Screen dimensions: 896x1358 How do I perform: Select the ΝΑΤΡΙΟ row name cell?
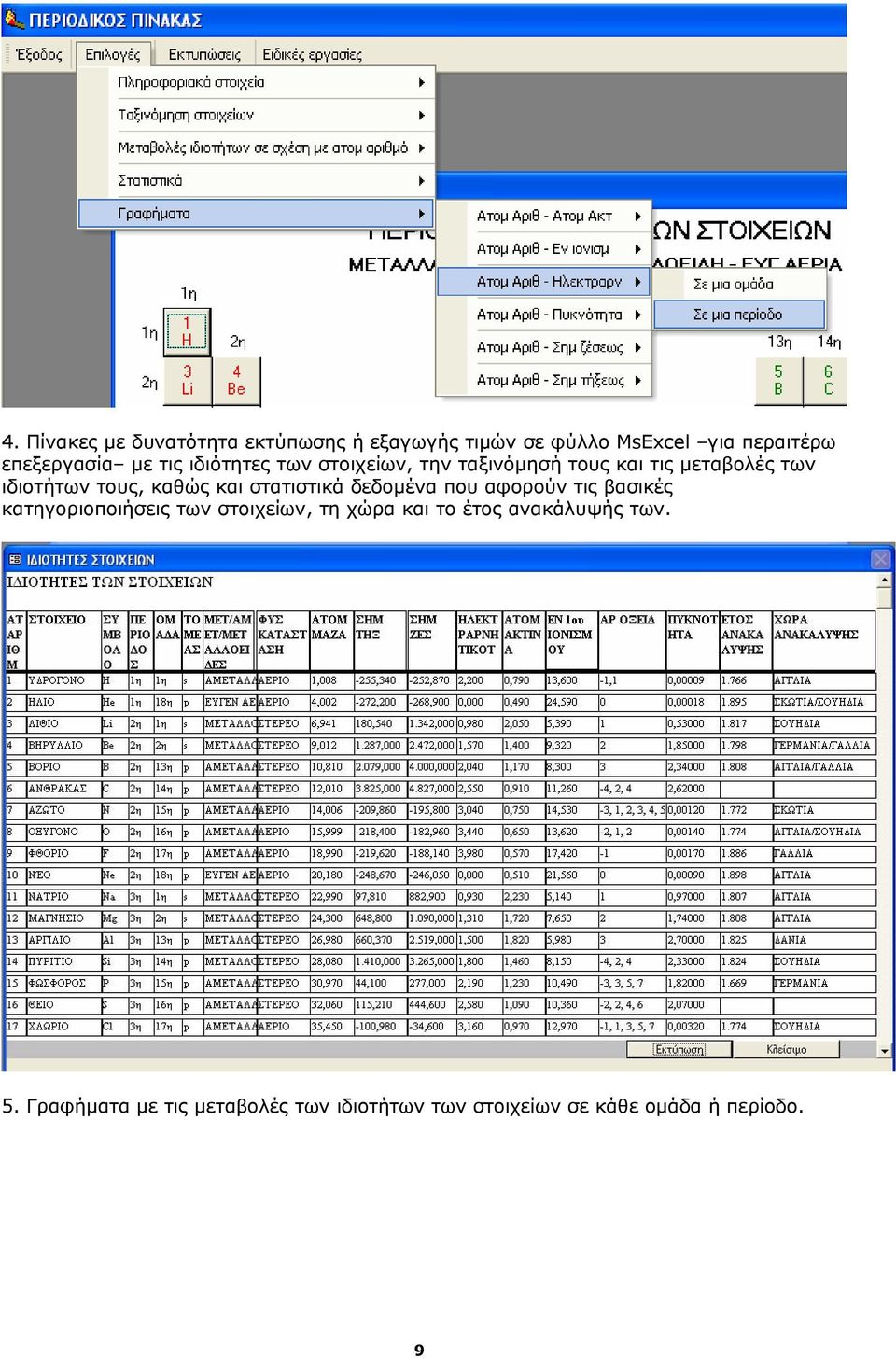[63, 897]
